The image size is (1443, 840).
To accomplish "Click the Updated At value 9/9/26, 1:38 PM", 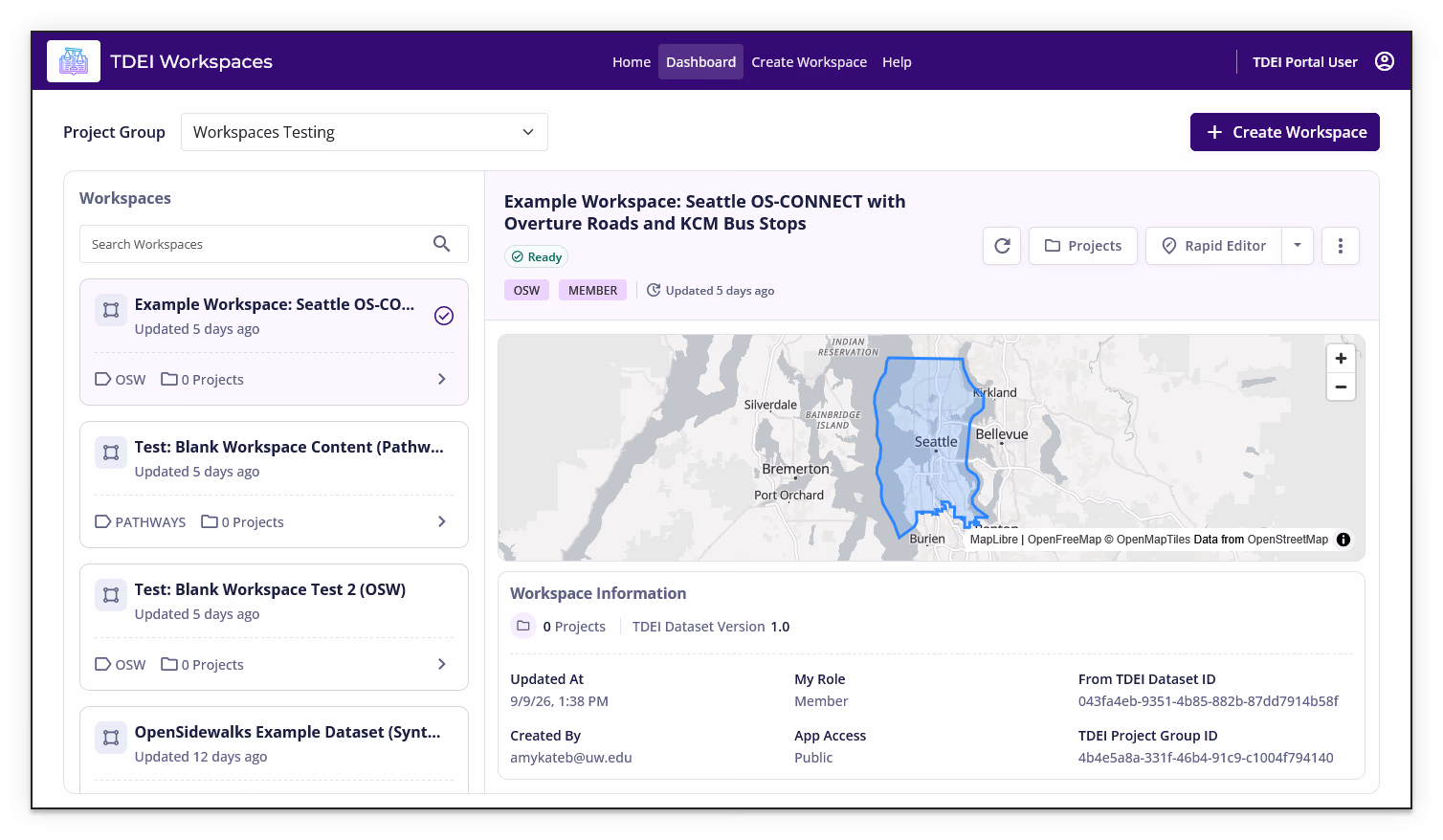I will click(x=559, y=701).
